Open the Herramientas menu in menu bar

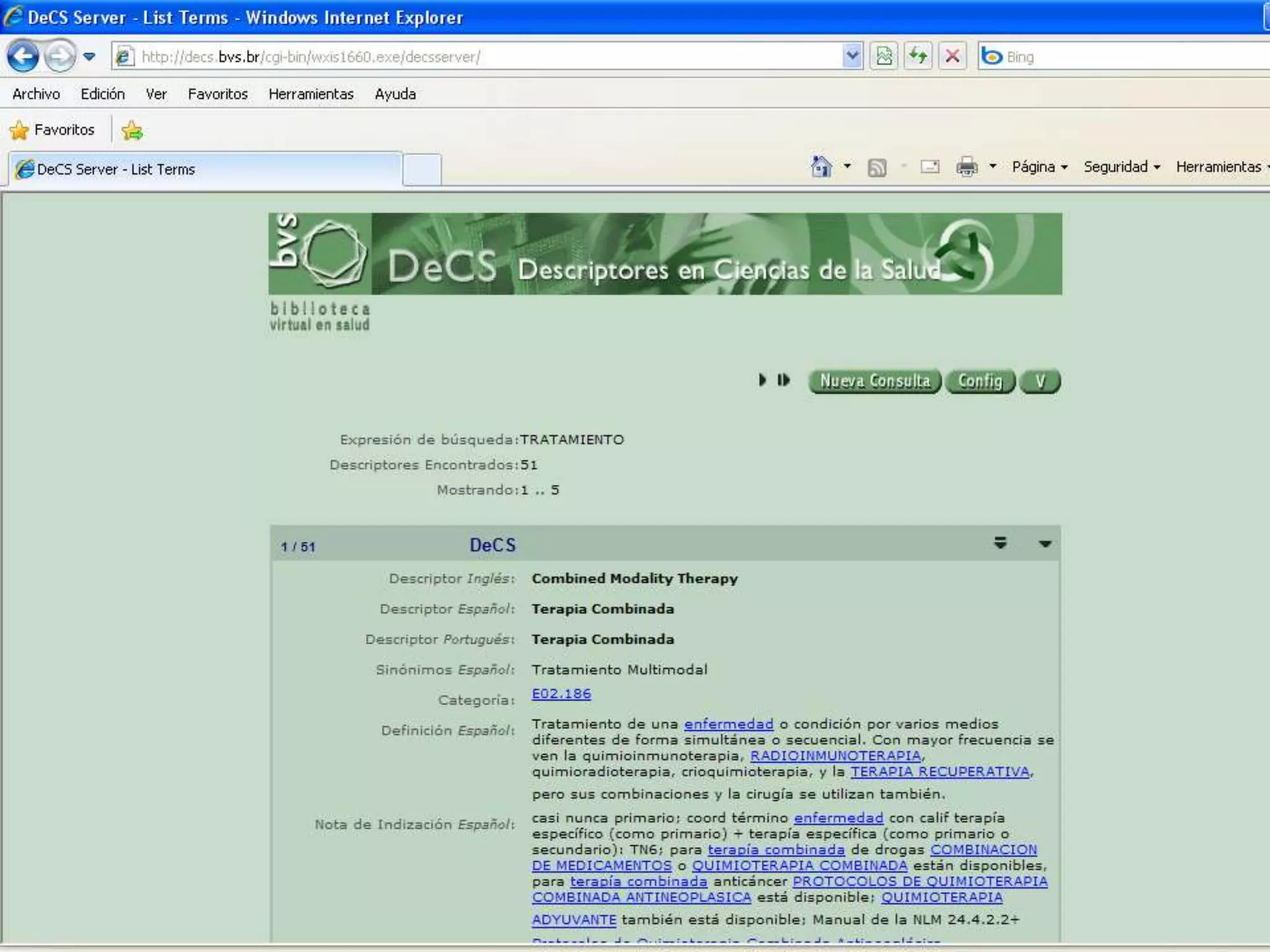(x=311, y=94)
